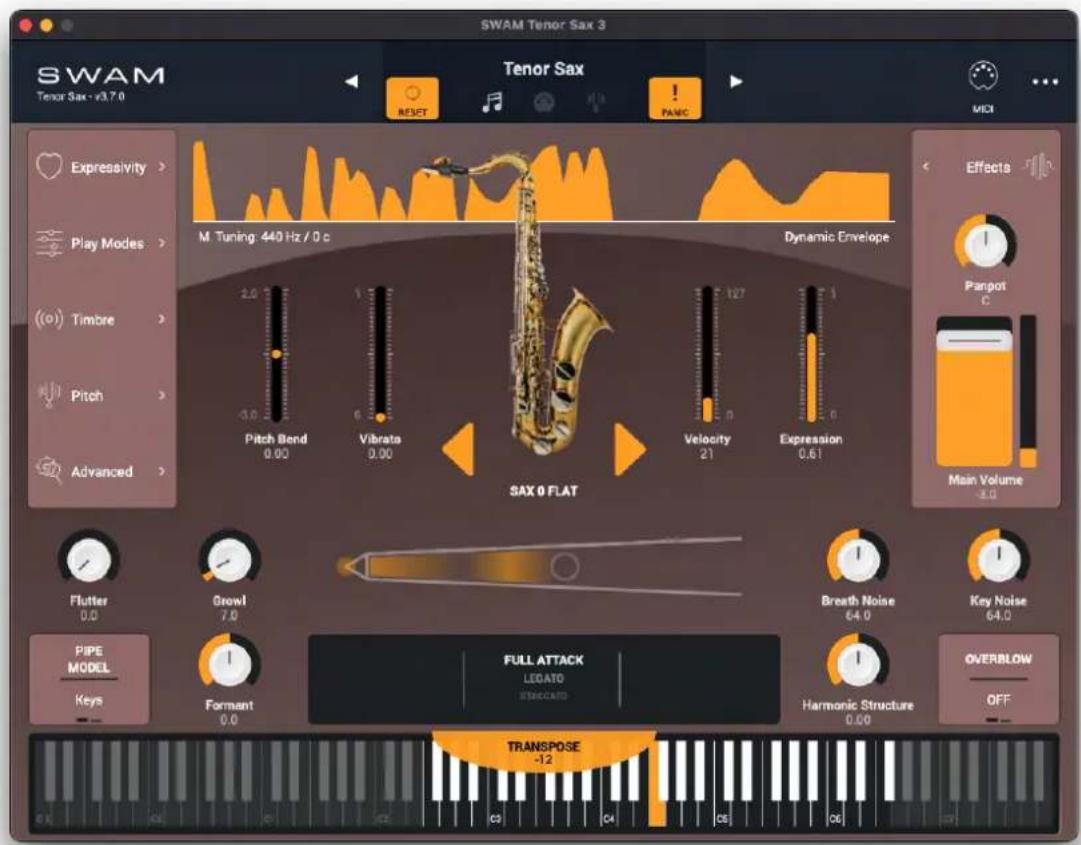The width and height of the screenshot is (1081, 845).
Task: Click the Effects waveform icon
Action: coord(1038,166)
